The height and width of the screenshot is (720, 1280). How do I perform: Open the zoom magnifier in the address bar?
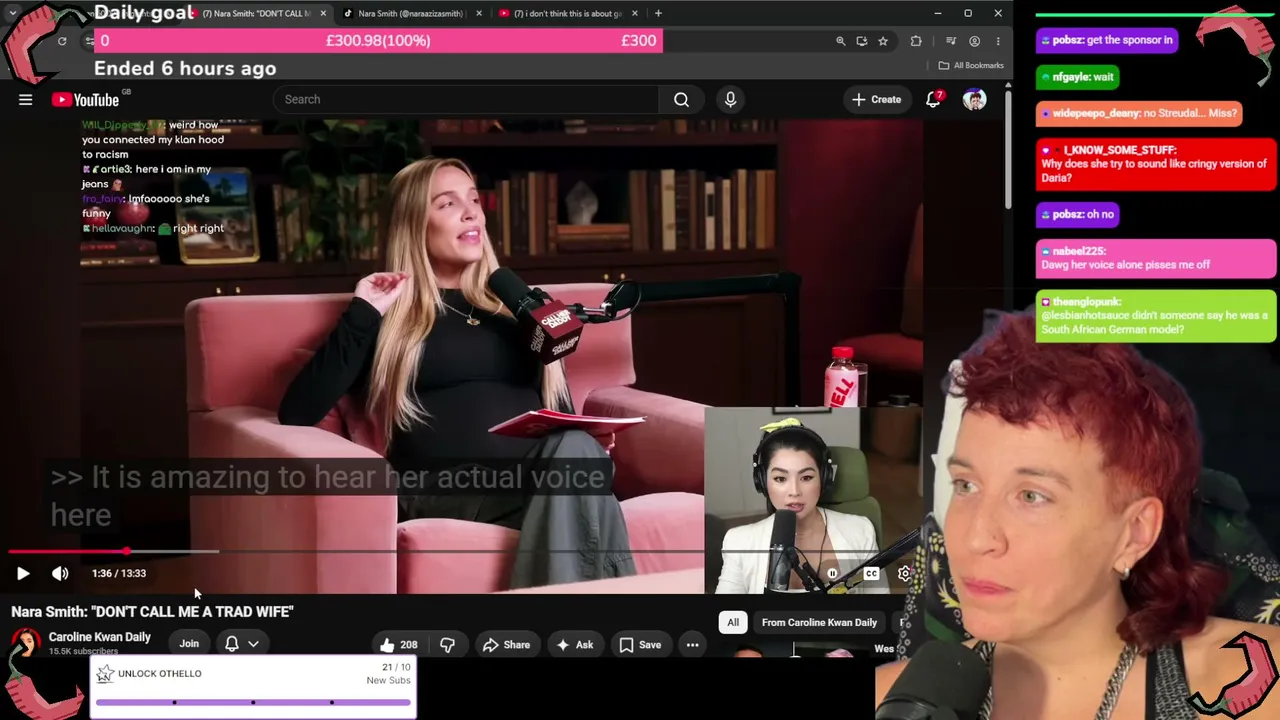pos(840,41)
